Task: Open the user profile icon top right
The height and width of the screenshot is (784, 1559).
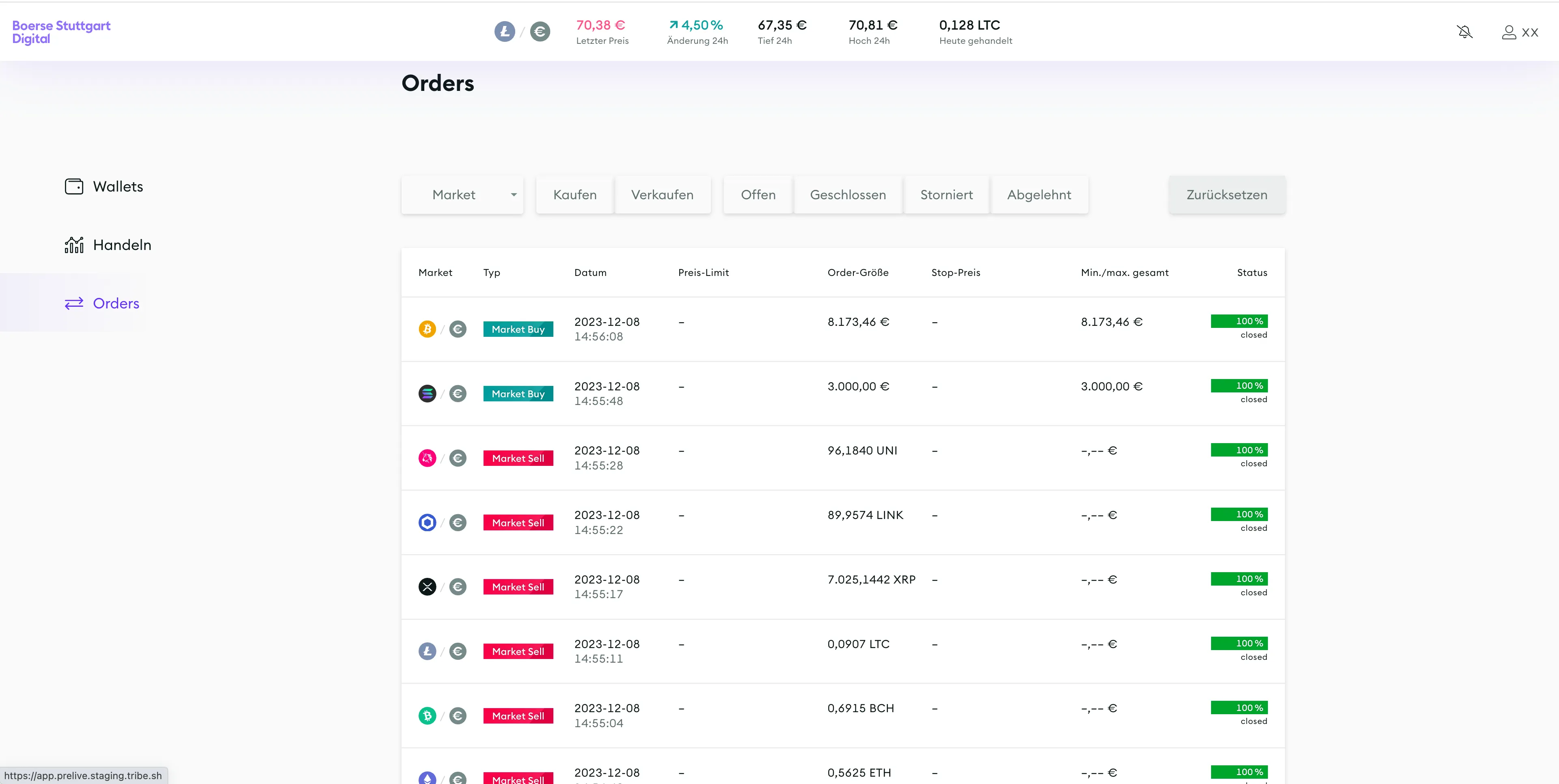Action: 1509,32
